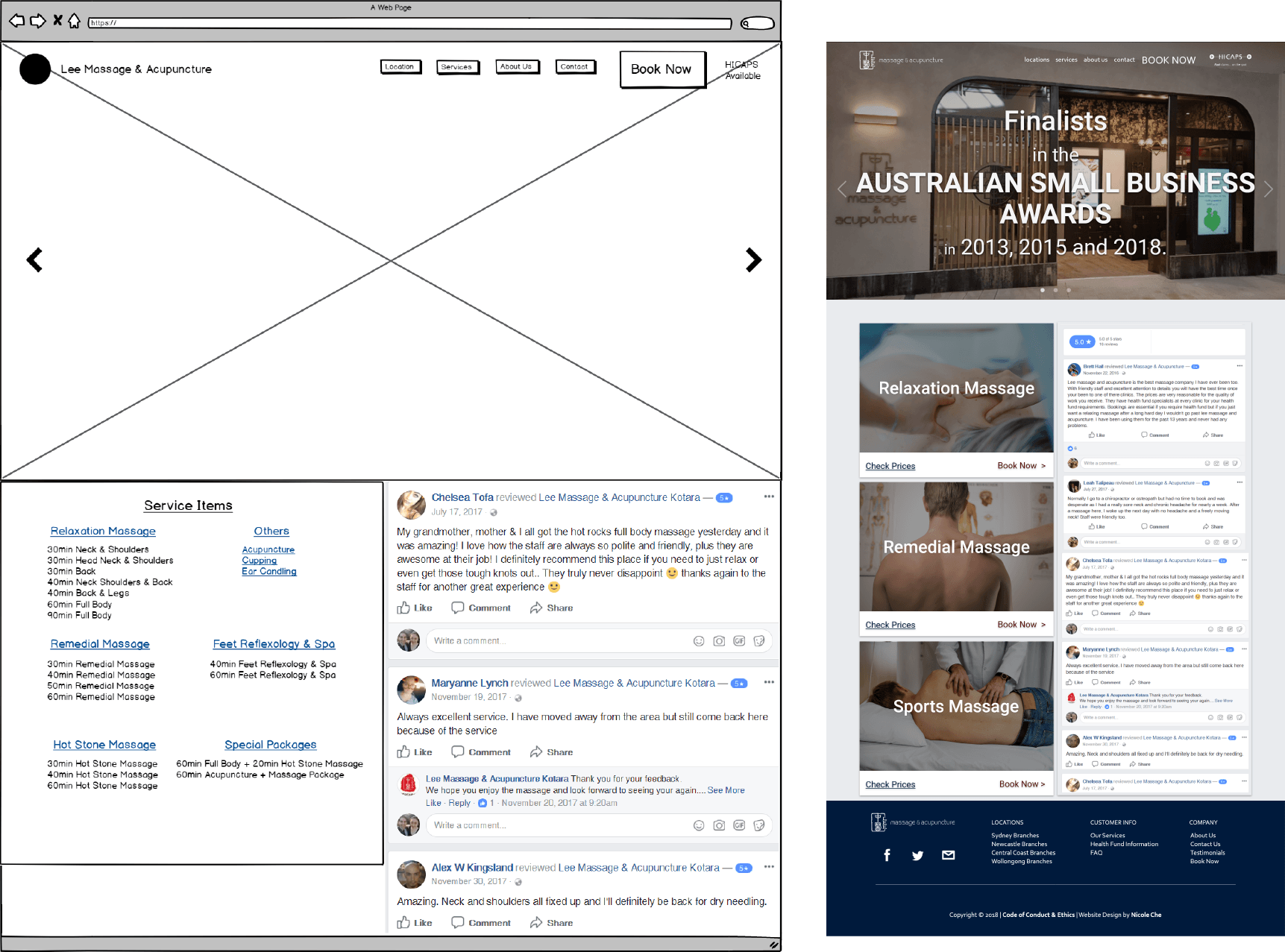Viewport: 1285px width, 952px height.
Task: Click Facebook icon in design footer
Action: pos(887,855)
